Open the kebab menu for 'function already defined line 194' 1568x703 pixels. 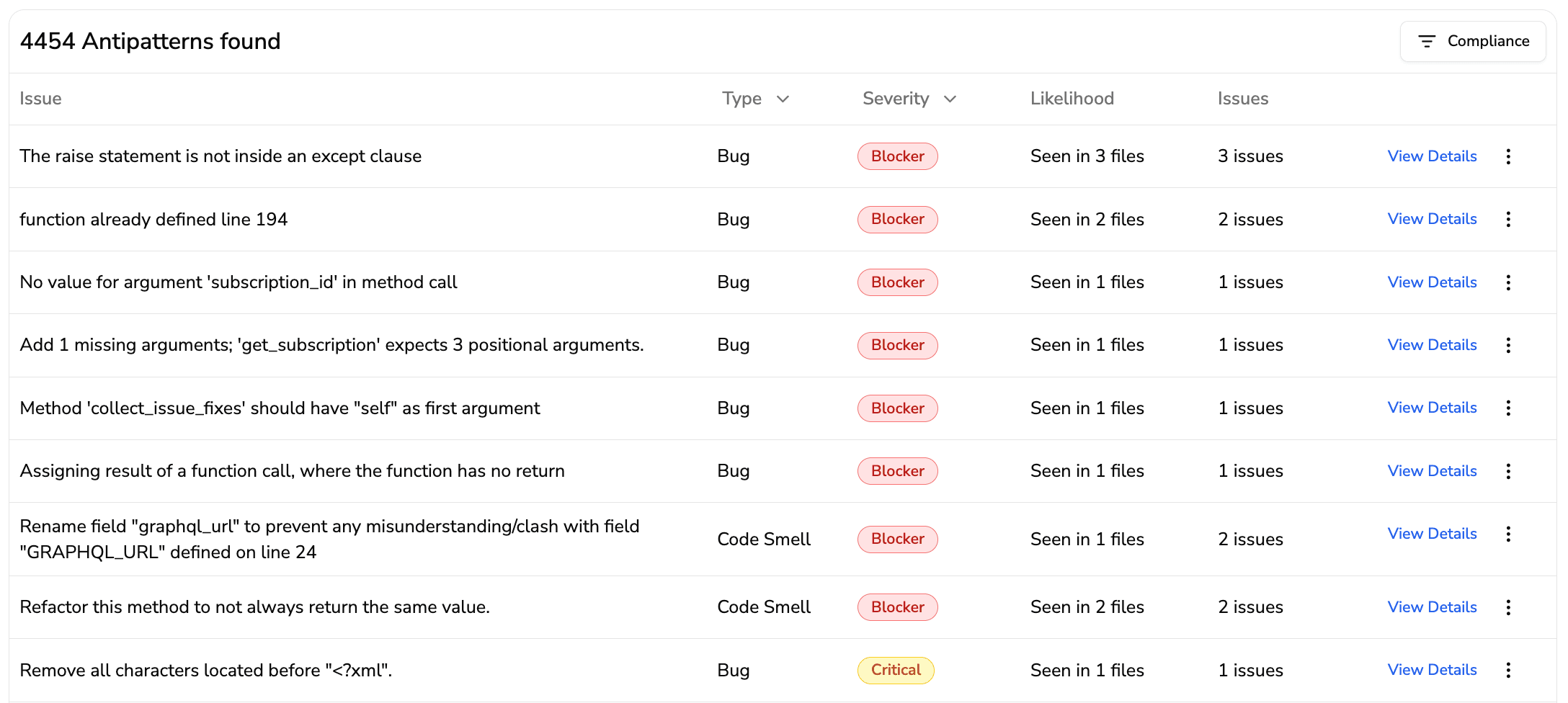pyautogui.click(x=1508, y=219)
